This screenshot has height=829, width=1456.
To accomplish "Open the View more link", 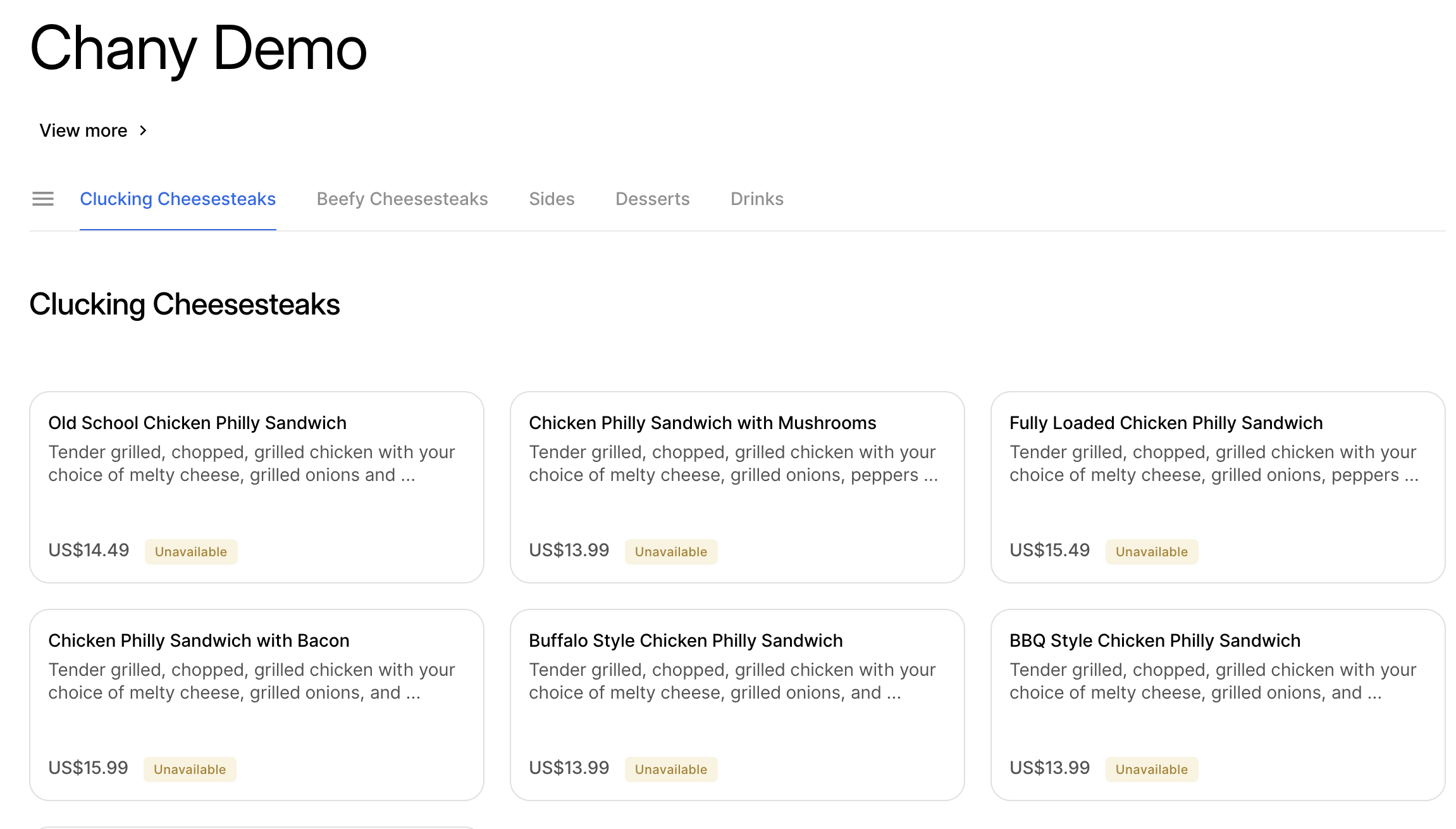I will (83, 130).
